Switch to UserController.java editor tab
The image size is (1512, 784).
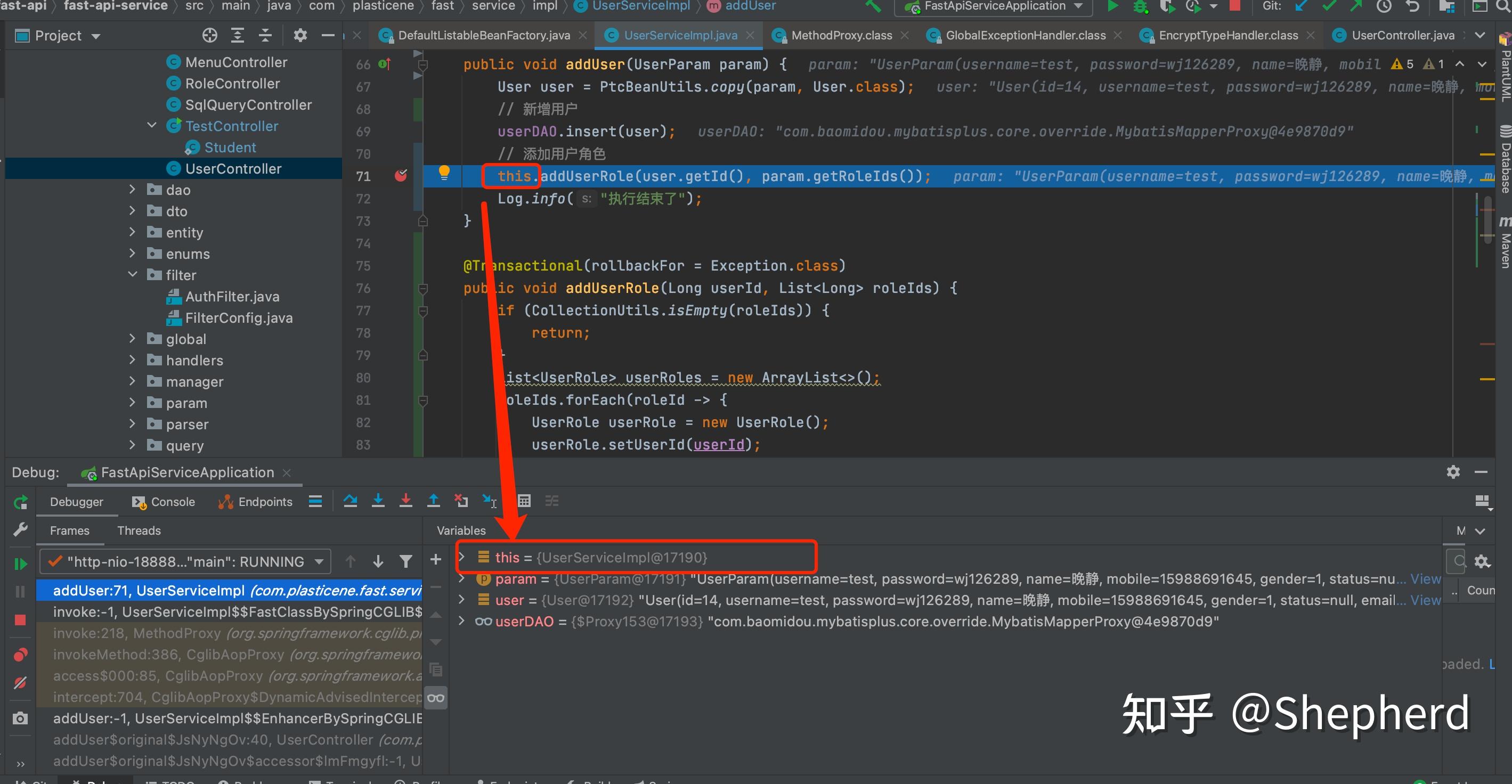pyautogui.click(x=1402, y=35)
